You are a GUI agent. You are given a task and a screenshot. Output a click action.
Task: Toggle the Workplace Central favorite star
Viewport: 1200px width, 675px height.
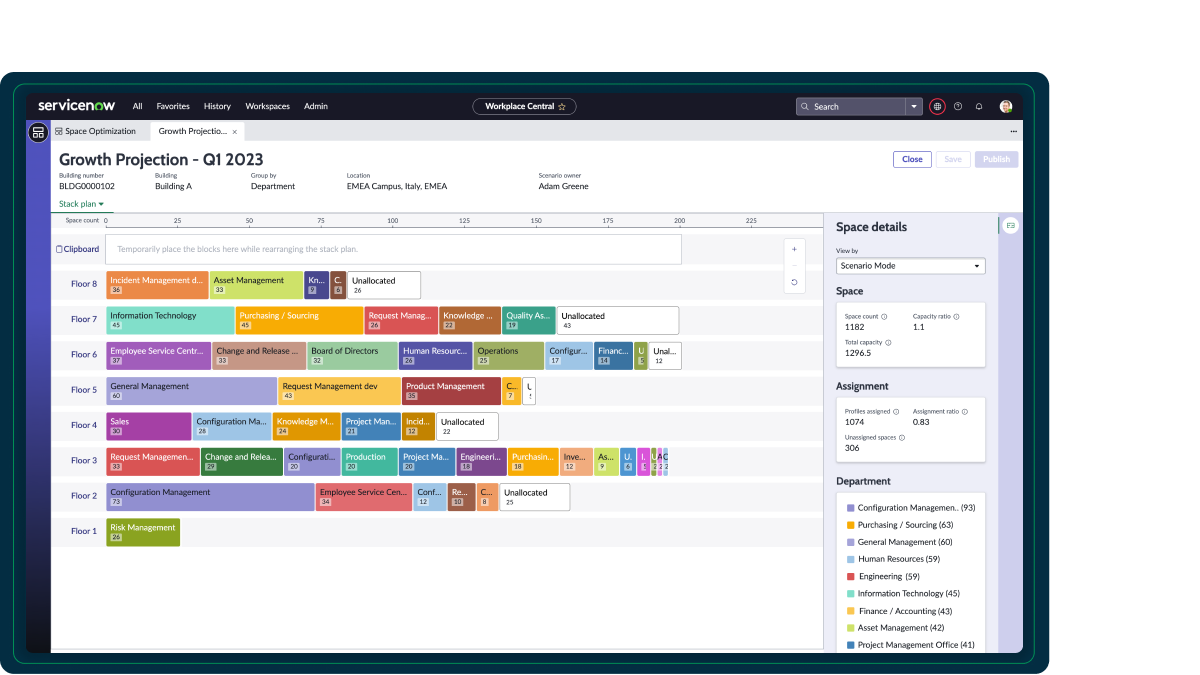[x=564, y=106]
